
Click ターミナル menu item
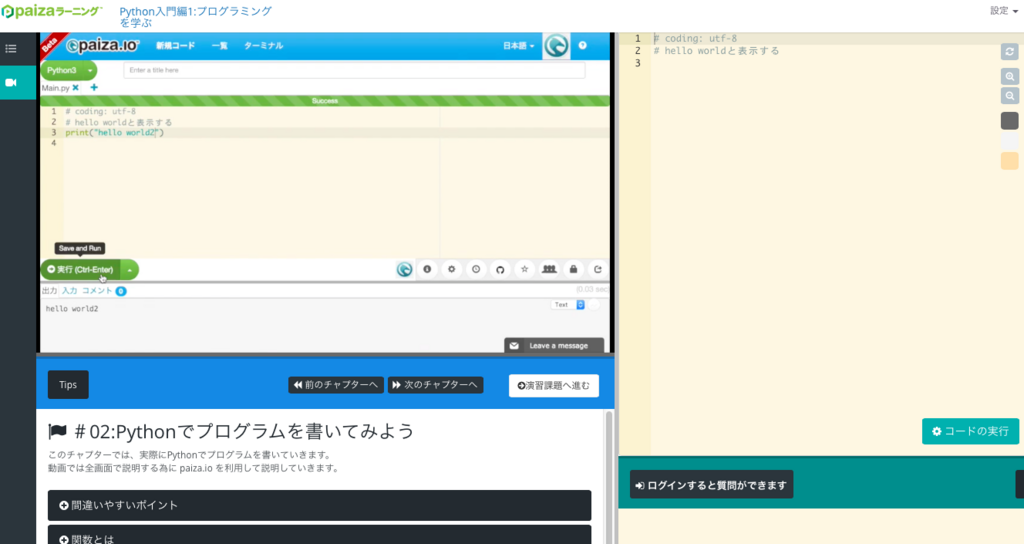pos(263,46)
